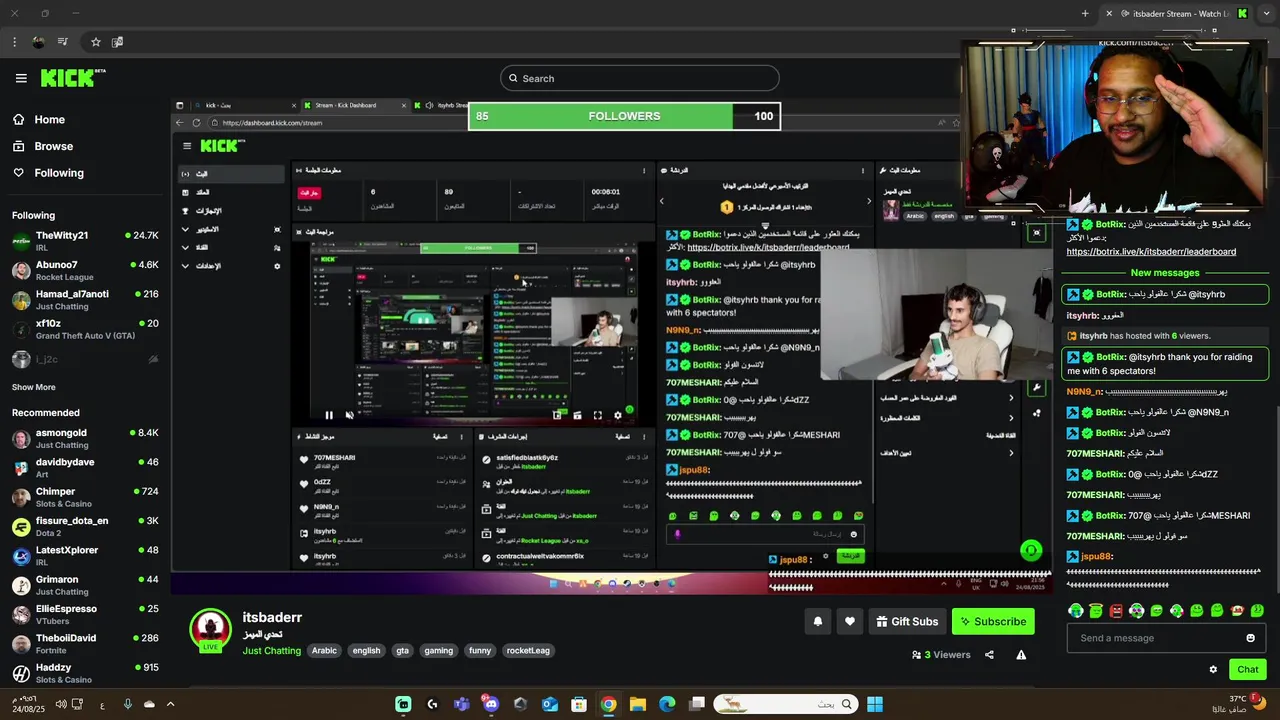
Task: Open Windows Start menu
Action: click(875, 704)
